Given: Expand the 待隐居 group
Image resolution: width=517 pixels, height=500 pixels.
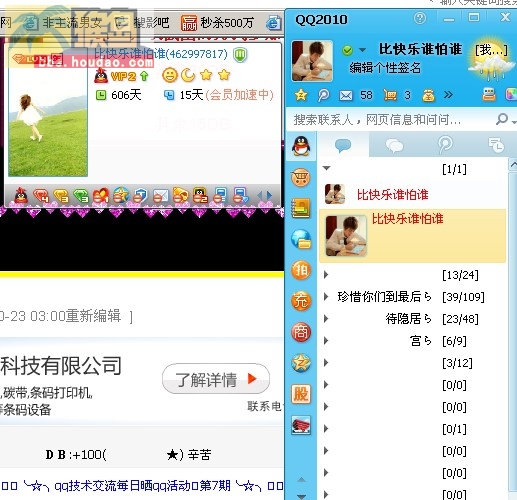Looking at the screenshot, I should click(326, 319).
